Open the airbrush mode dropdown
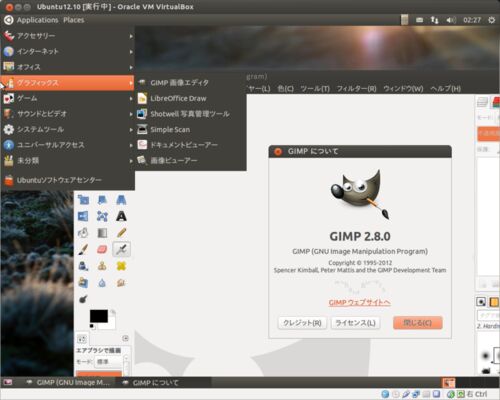Image resolution: width=500 pixels, height=400 pixels. pyautogui.click(x=109, y=361)
